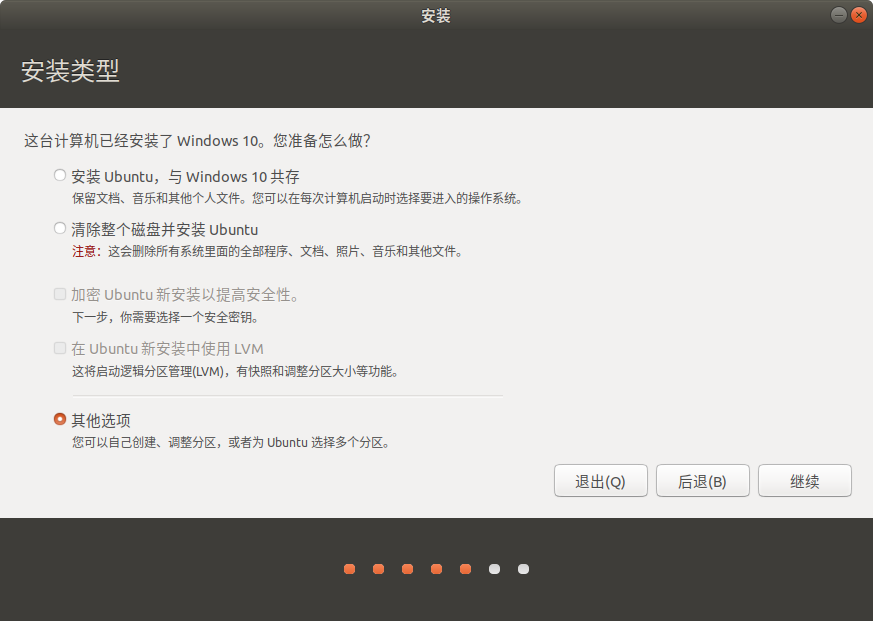Tick the 加密 Ubuntu encryption checkbox
Screen dimensions: 873x621
click(60, 294)
